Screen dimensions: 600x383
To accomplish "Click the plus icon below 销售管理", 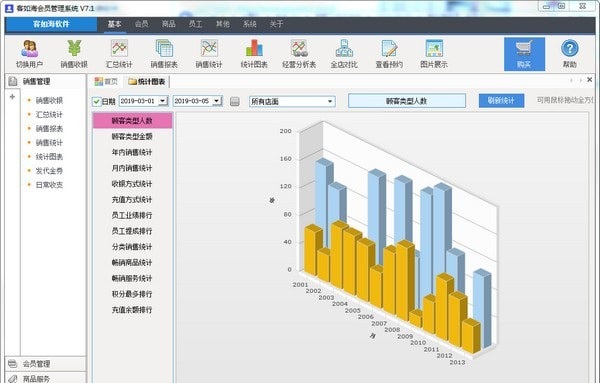I will point(12,97).
